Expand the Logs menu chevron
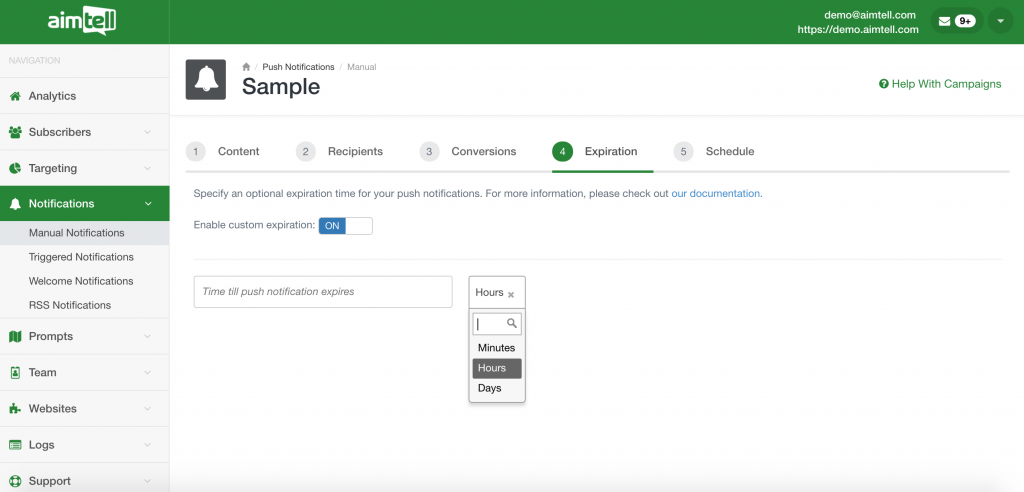 pos(148,445)
